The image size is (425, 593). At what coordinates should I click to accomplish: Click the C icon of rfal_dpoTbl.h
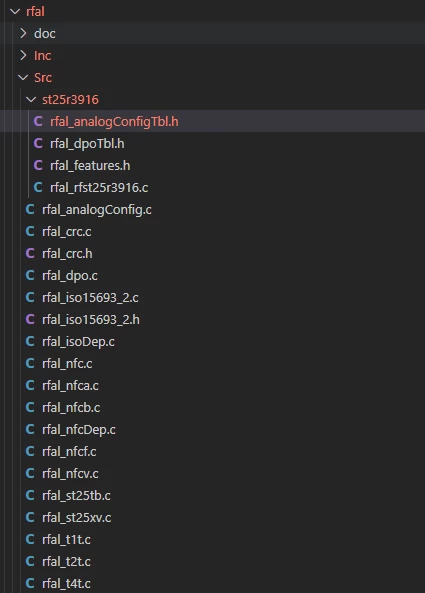[x=38, y=143]
